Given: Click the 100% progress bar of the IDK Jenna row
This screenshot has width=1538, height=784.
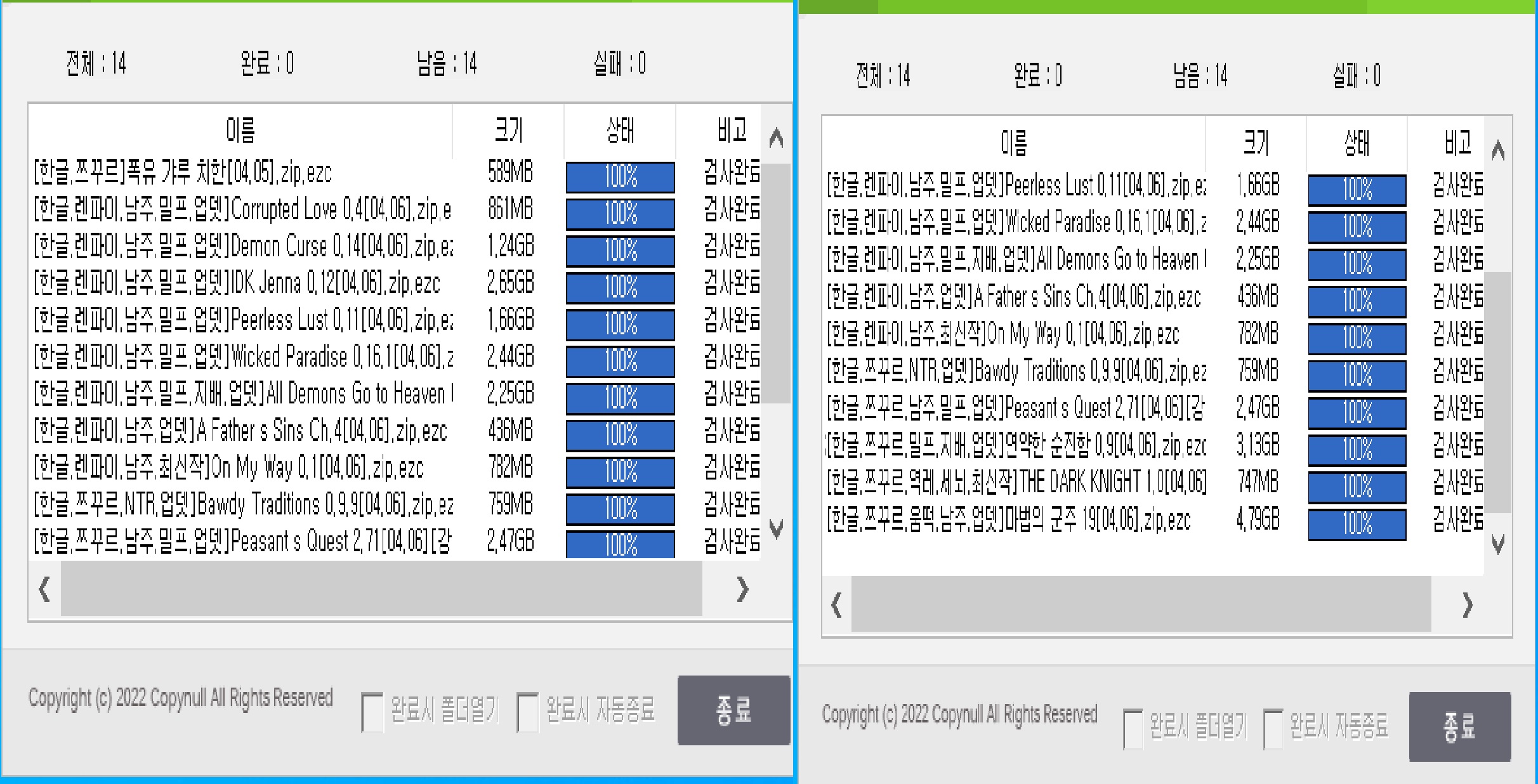Looking at the screenshot, I should coord(620,288).
